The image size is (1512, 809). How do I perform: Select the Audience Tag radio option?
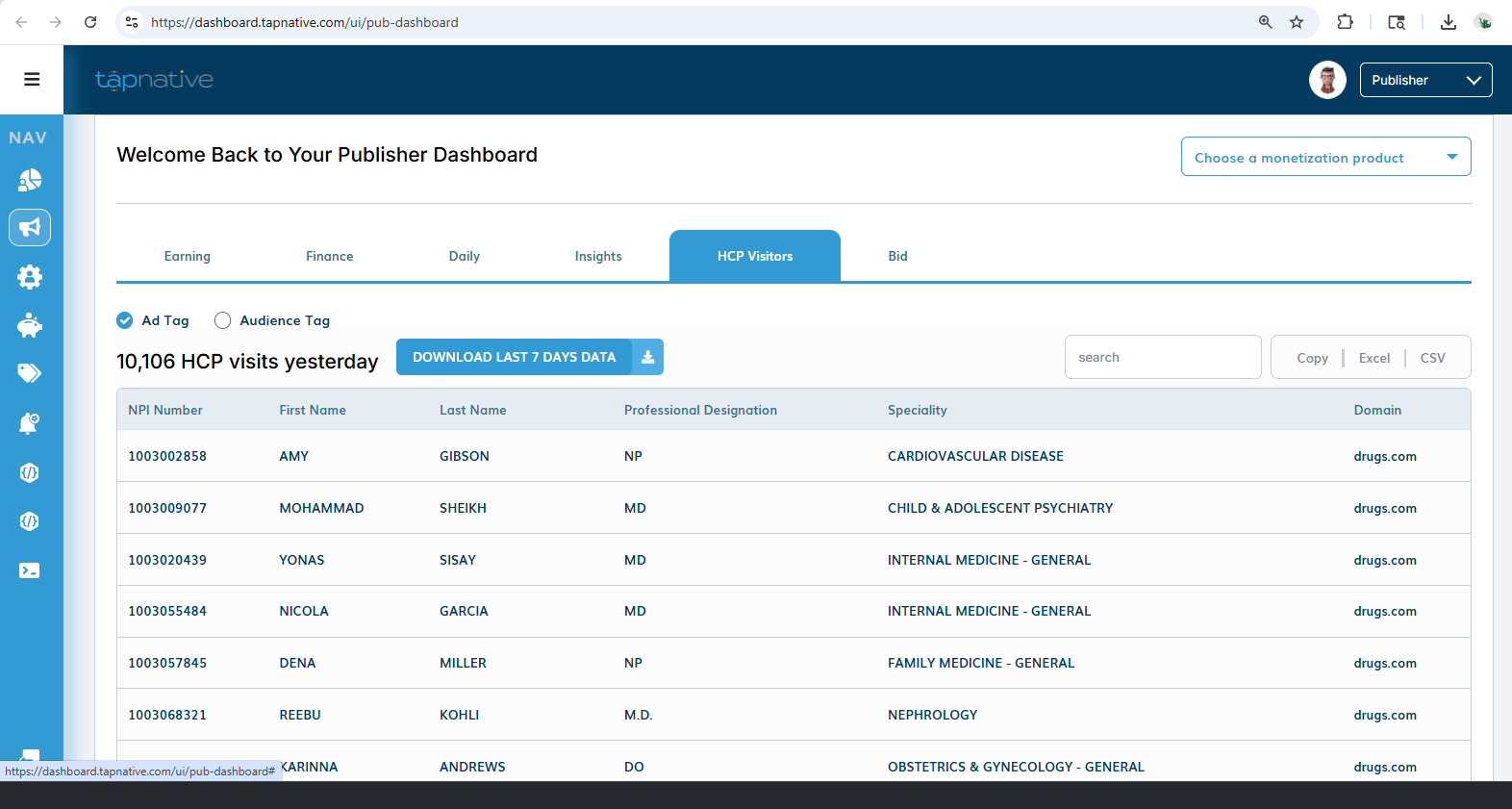[222, 320]
